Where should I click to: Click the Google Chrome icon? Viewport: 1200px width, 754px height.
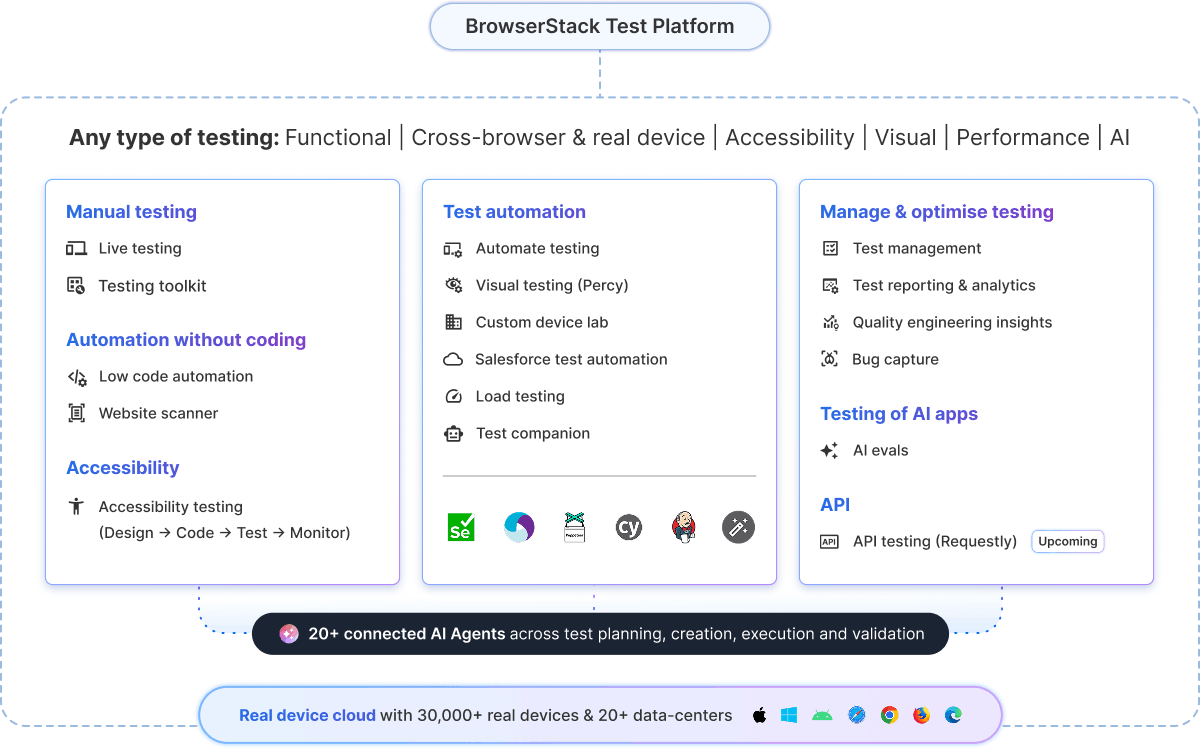click(888, 715)
